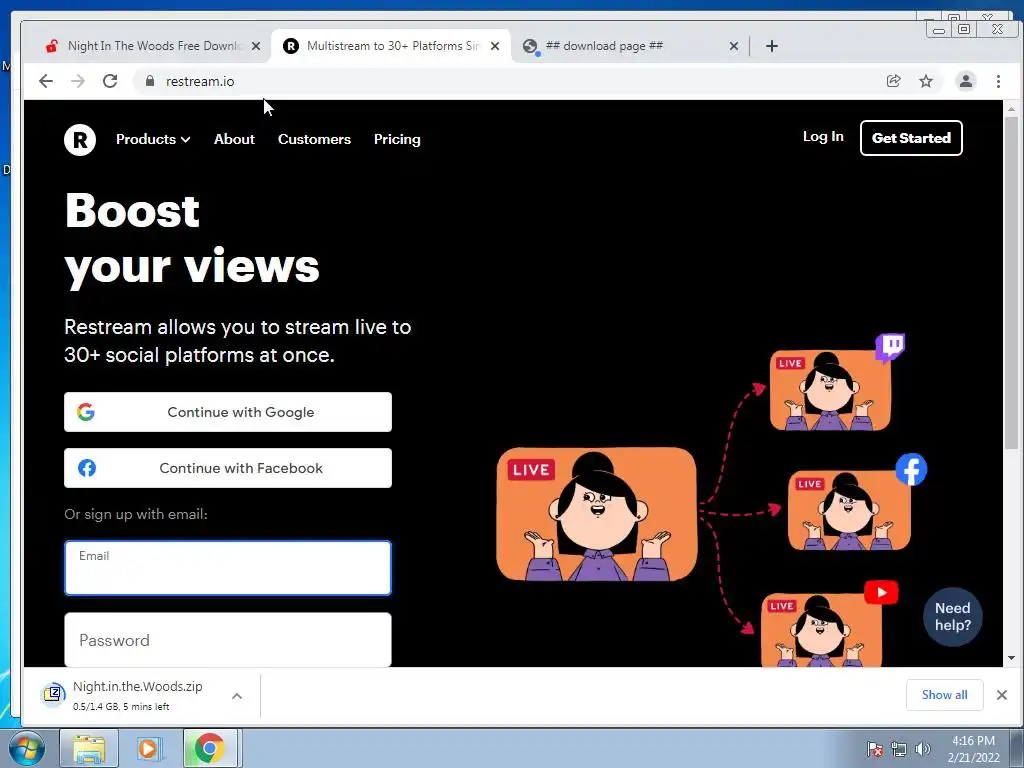Go back with browser back arrow
The image size is (1024, 768).
(46, 81)
